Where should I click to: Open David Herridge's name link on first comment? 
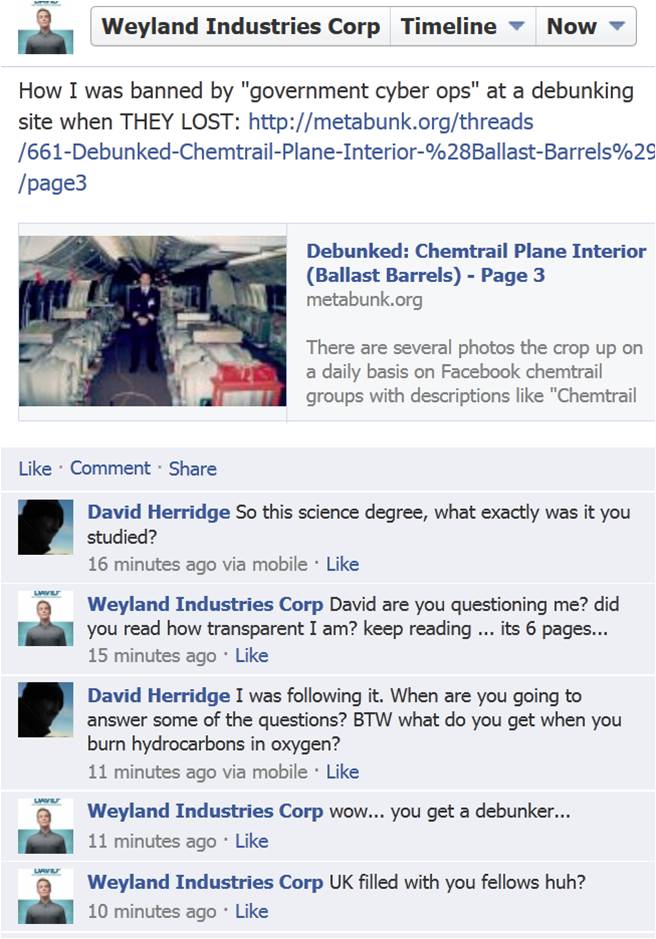coord(159,512)
